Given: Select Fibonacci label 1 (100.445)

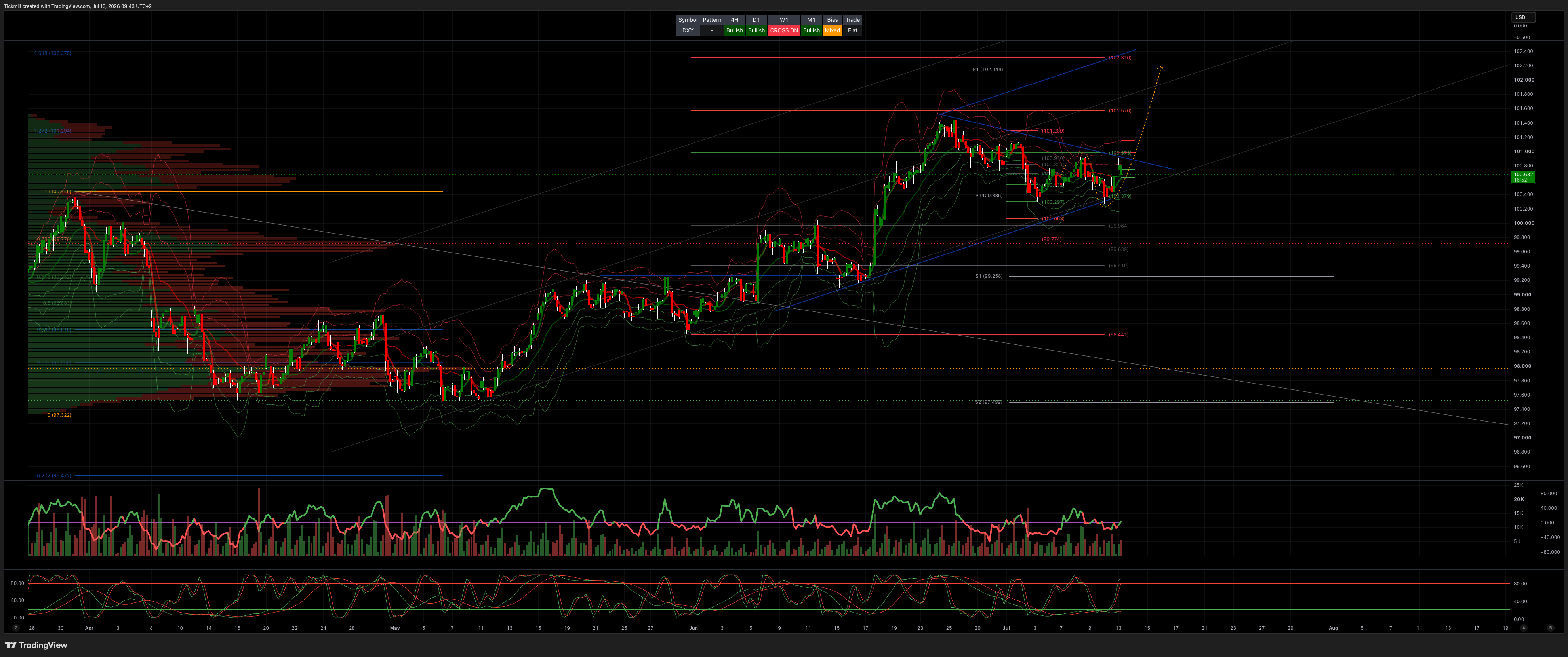Looking at the screenshot, I should (58, 192).
